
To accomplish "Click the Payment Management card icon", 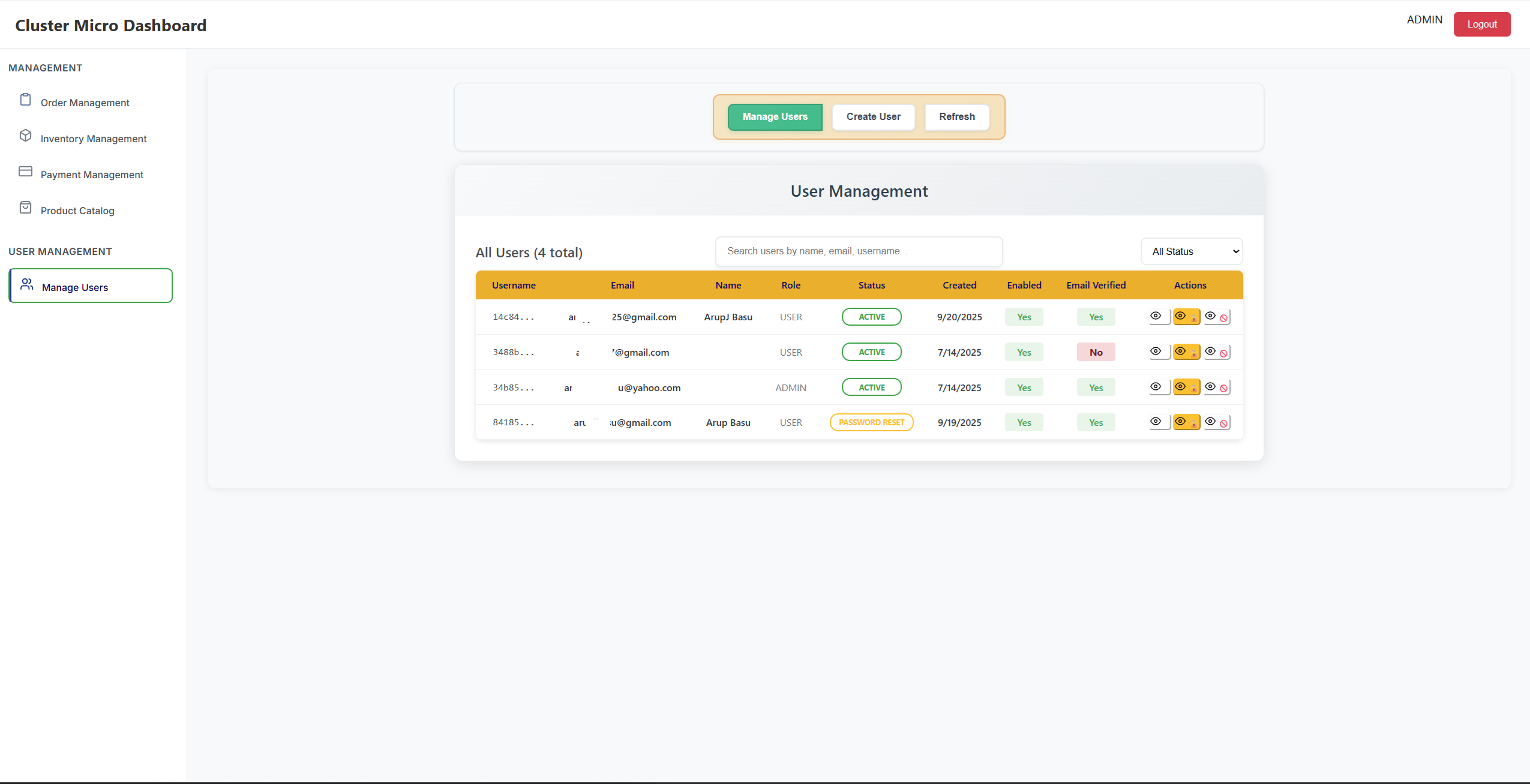I will point(25,172).
